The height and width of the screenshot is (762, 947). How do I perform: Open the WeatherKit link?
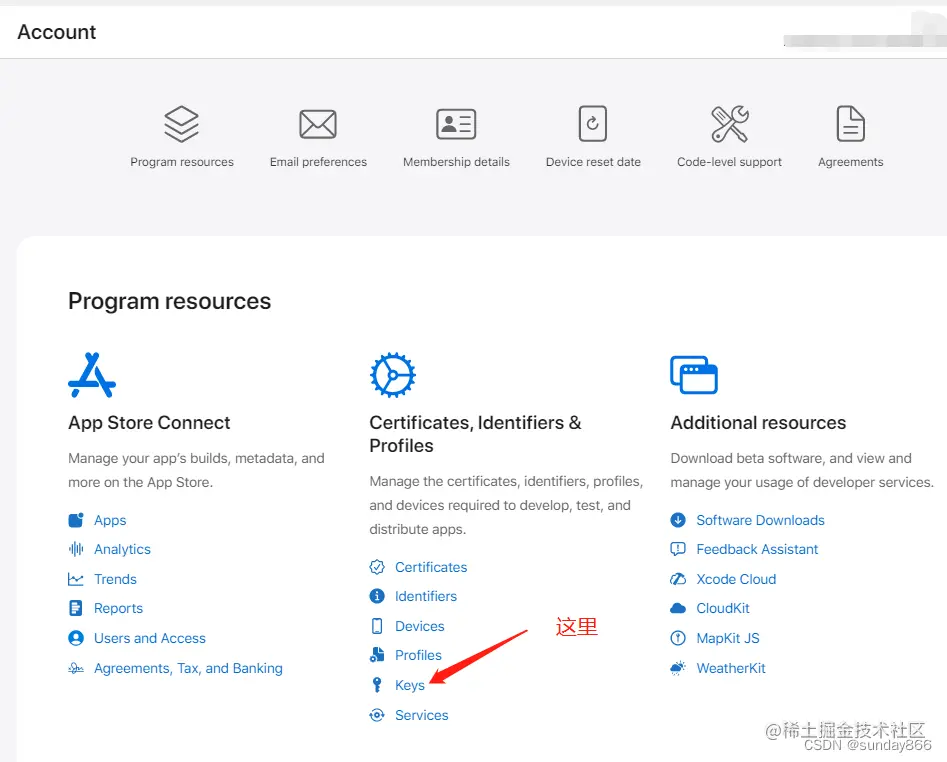pos(731,668)
